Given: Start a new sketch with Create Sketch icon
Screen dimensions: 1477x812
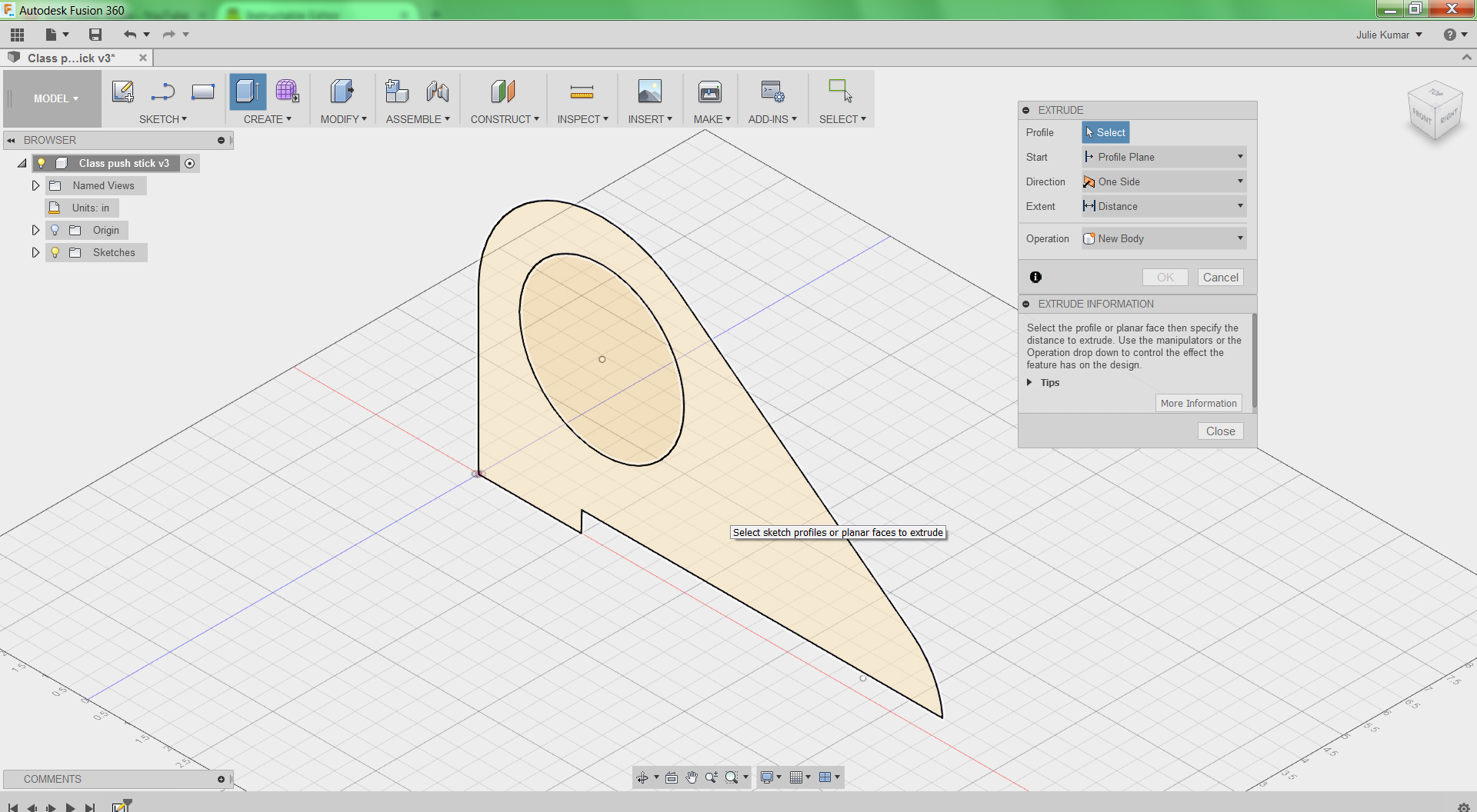Looking at the screenshot, I should point(123,92).
